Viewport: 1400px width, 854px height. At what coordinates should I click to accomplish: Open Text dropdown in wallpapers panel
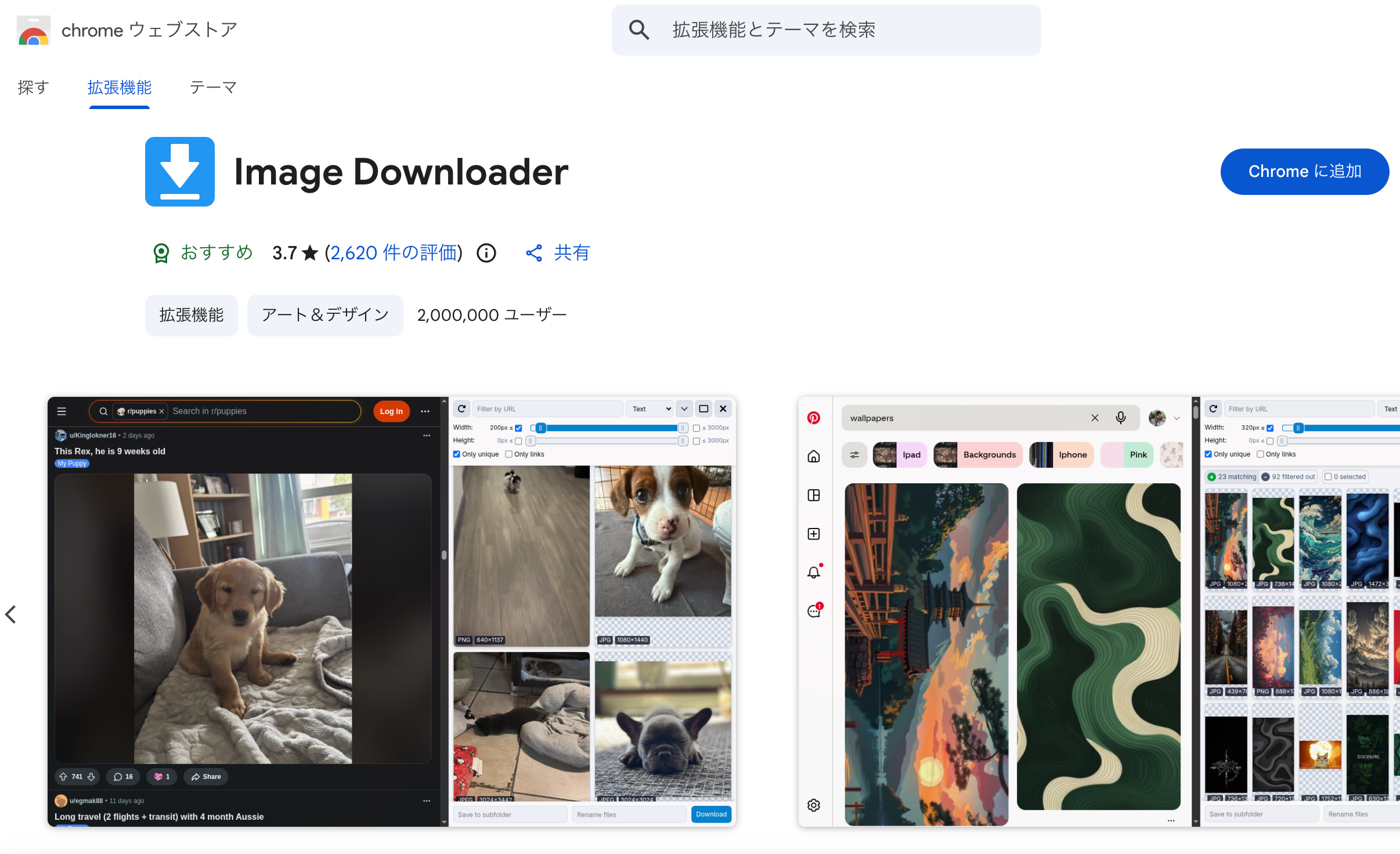(x=1390, y=409)
